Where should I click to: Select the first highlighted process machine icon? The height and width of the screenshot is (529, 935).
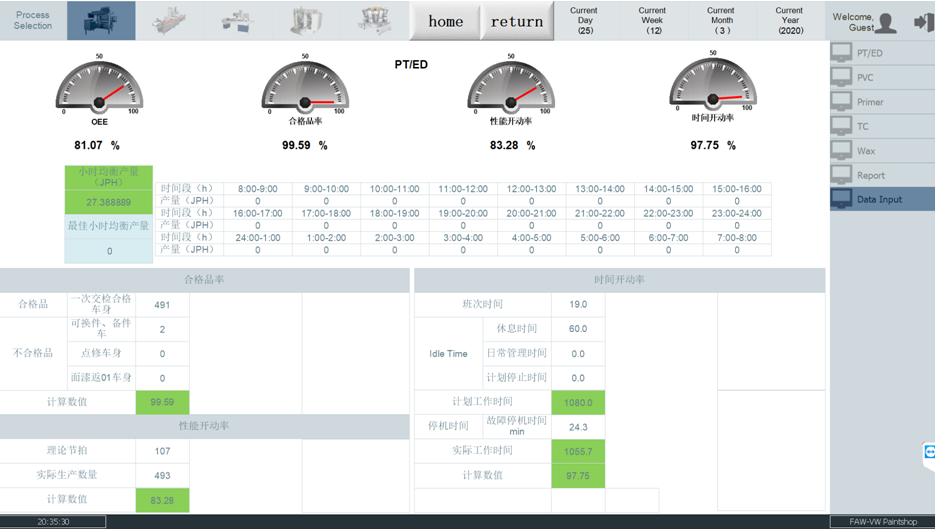point(101,21)
